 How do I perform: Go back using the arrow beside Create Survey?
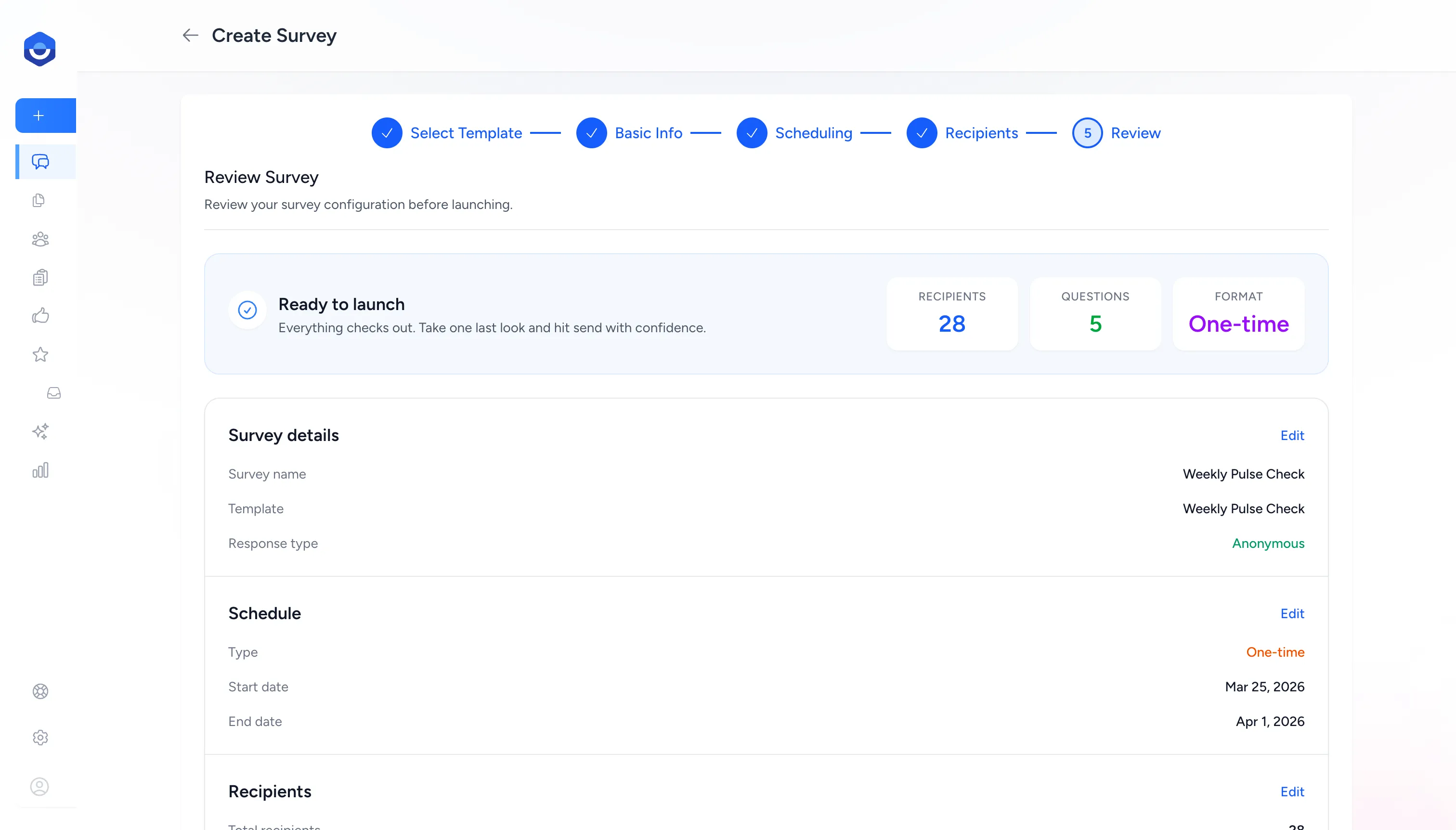[x=190, y=35]
